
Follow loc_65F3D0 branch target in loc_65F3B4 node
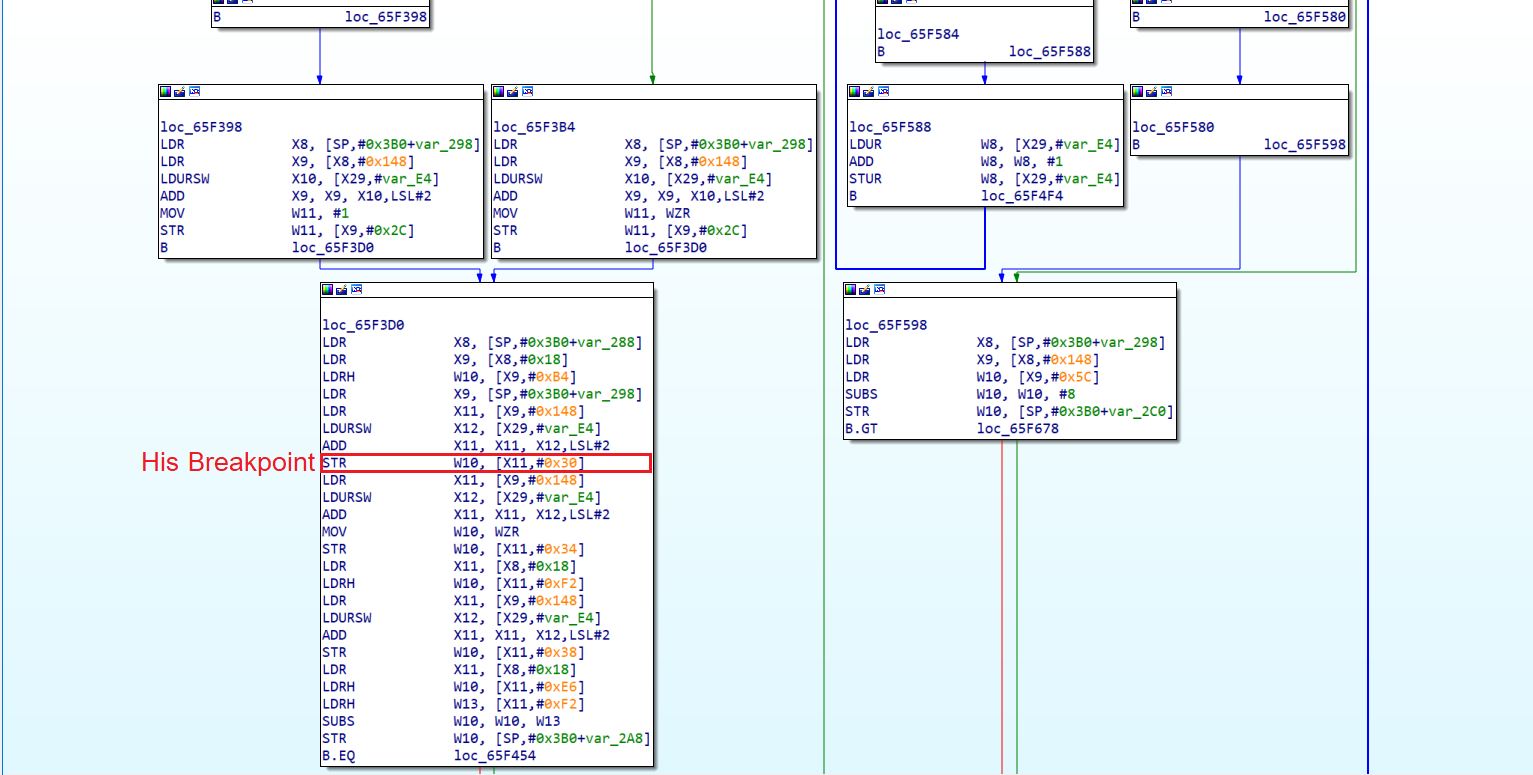pyautogui.click(x=666, y=247)
